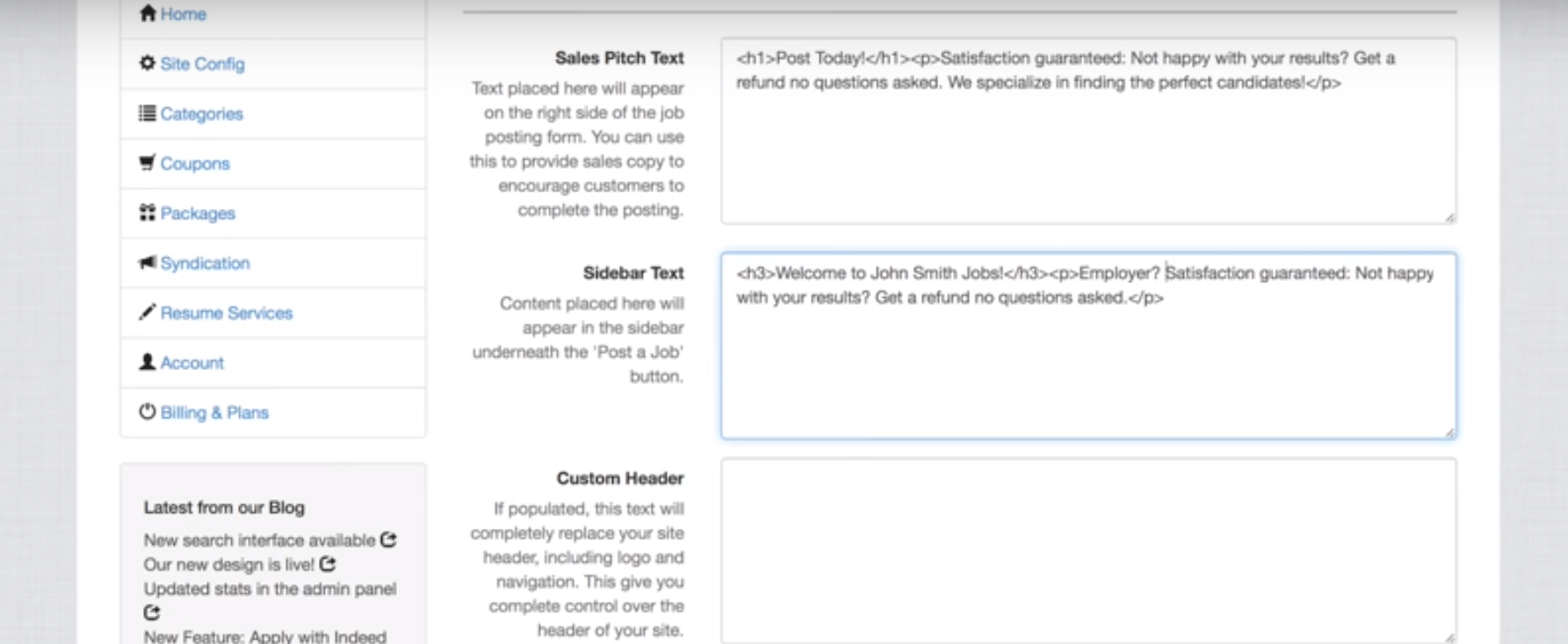Click the Billing & Plans power icon
The width and height of the screenshot is (1568, 644).
click(148, 411)
